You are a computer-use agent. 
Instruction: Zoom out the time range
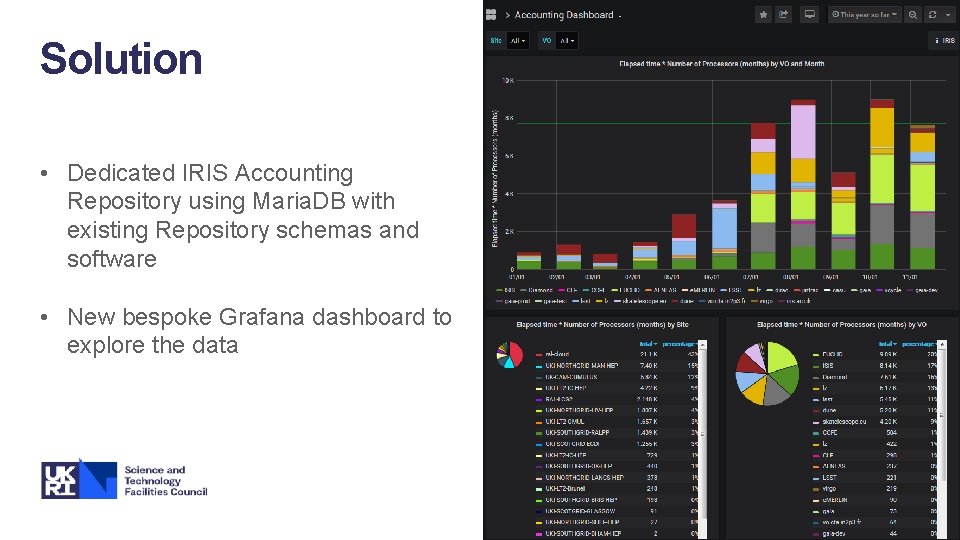912,15
